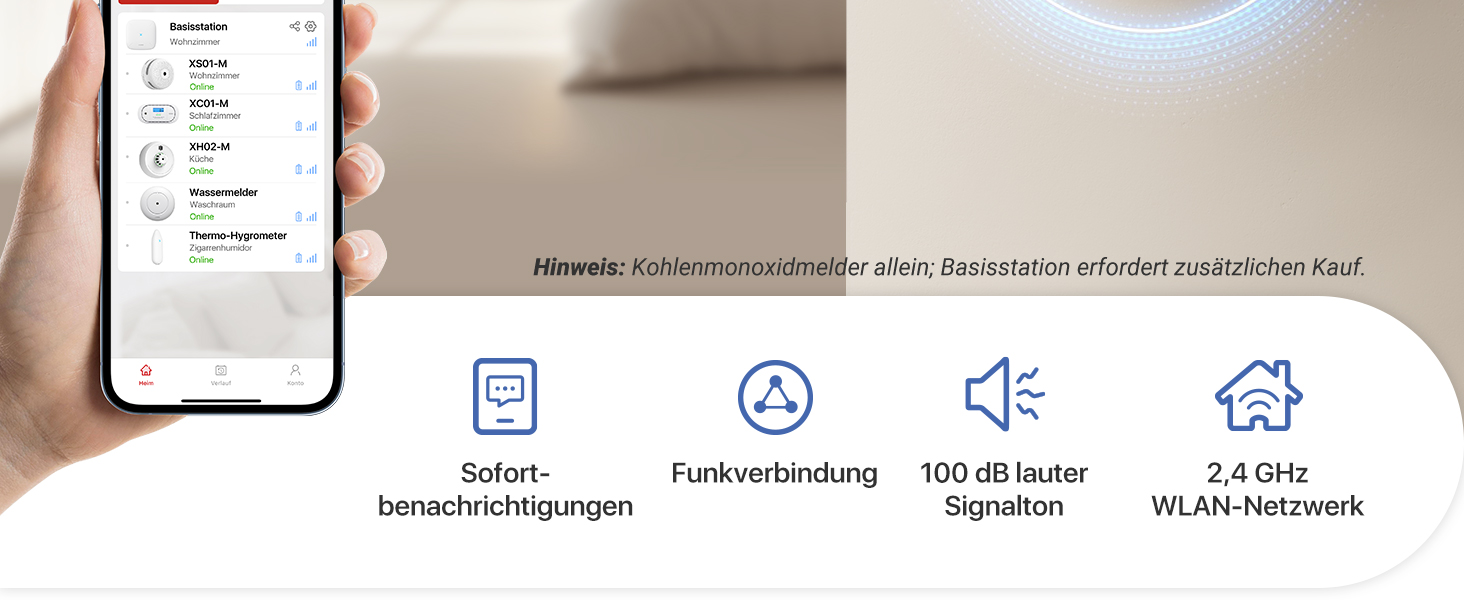Image resolution: width=1464 pixels, height=600 pixels.
Task: Open the Verlauf tab
Action: click(221, 375)
